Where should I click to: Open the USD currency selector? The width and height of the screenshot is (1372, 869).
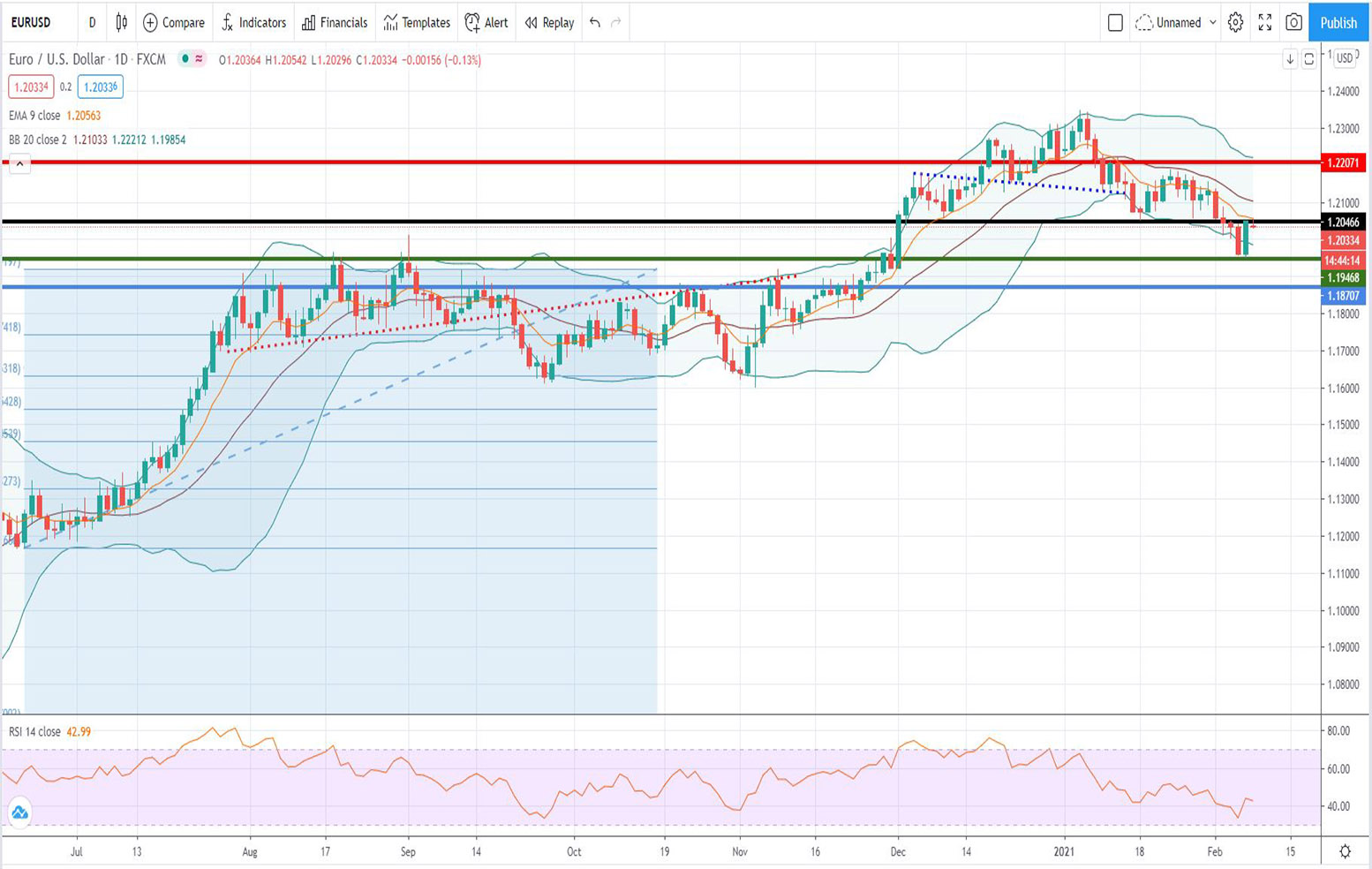click(x=1344, y=58)
